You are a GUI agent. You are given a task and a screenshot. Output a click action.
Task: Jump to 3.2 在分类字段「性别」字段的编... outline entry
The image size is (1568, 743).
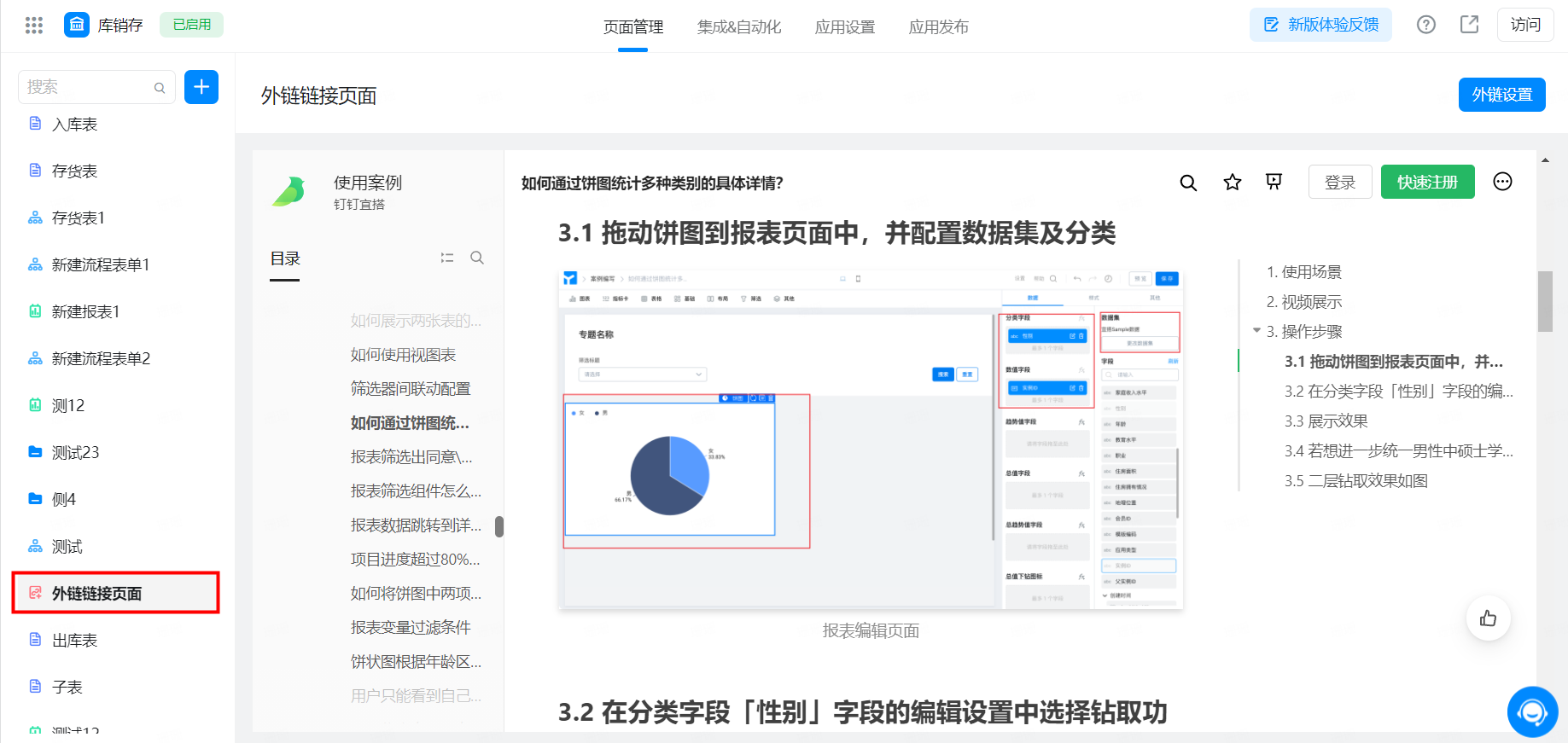point(1399,392)
